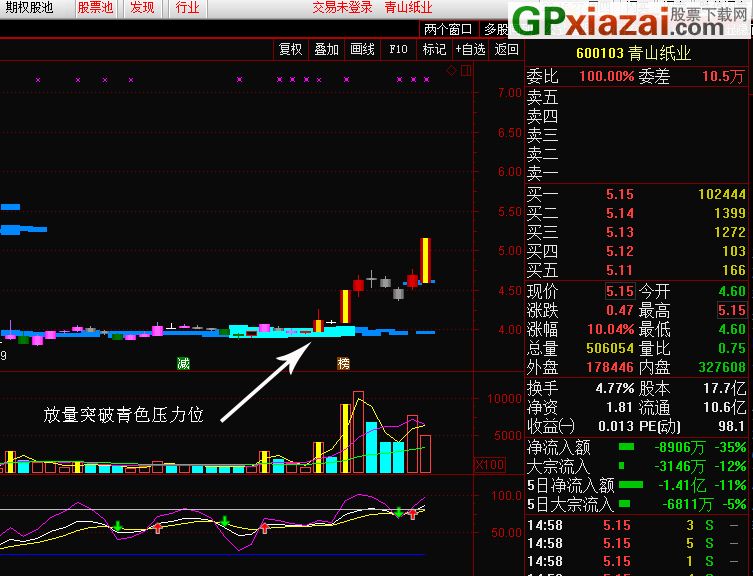Image resolution: width=753 pixels, height=576 pixels.
Task: Click the 委比 100.00% value
Action: (x=607, y=76)
